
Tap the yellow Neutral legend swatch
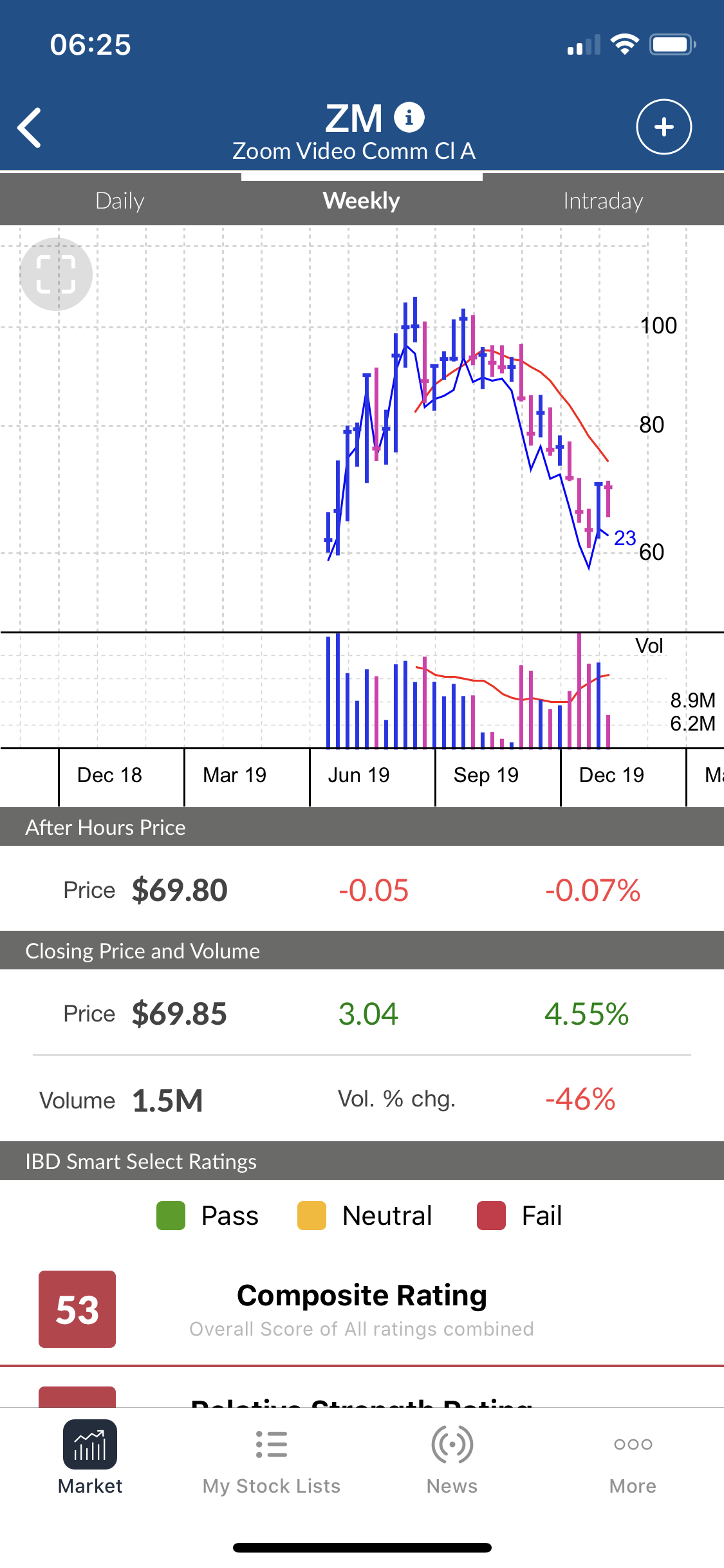311,1216
